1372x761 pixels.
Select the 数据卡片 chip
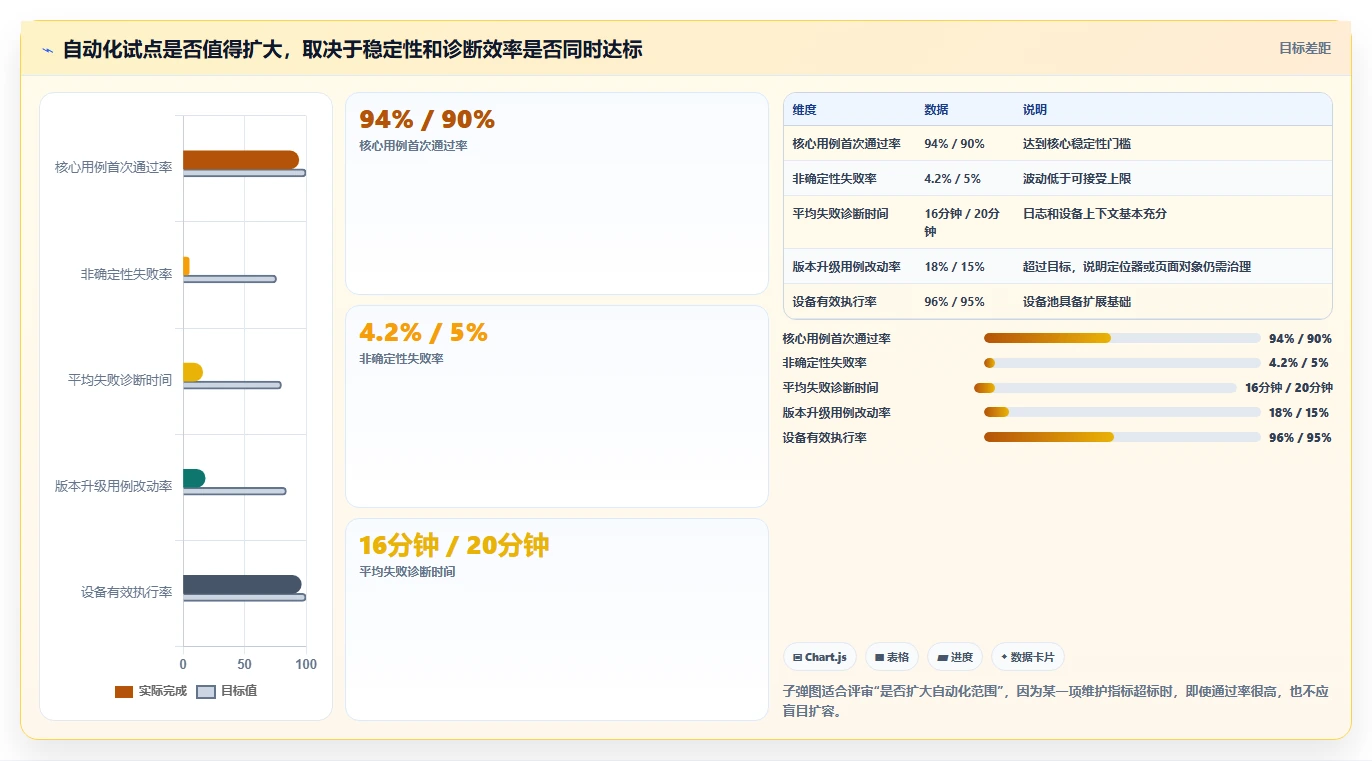[1028, 657]
